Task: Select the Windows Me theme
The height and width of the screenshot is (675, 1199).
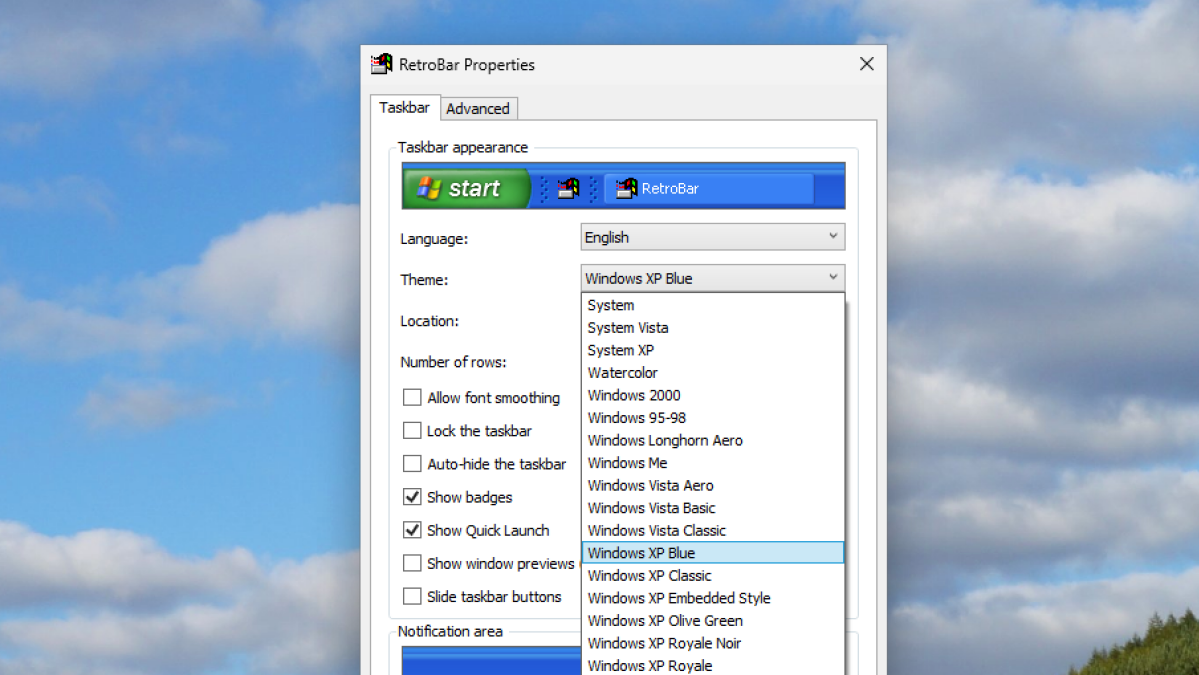Action: [x=713, y=462]
